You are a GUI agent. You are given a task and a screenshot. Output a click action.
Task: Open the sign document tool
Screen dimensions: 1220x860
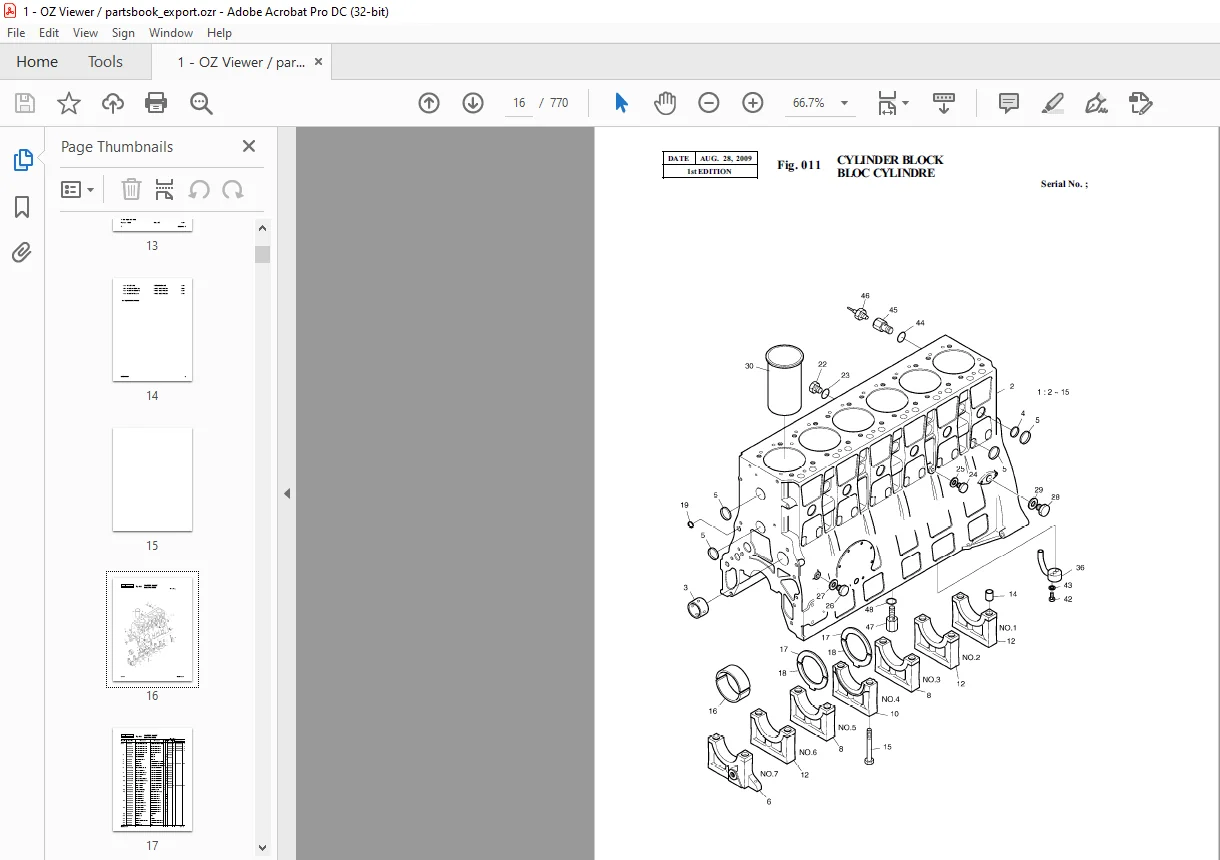pyautogui.click(x=1096, y=103)
